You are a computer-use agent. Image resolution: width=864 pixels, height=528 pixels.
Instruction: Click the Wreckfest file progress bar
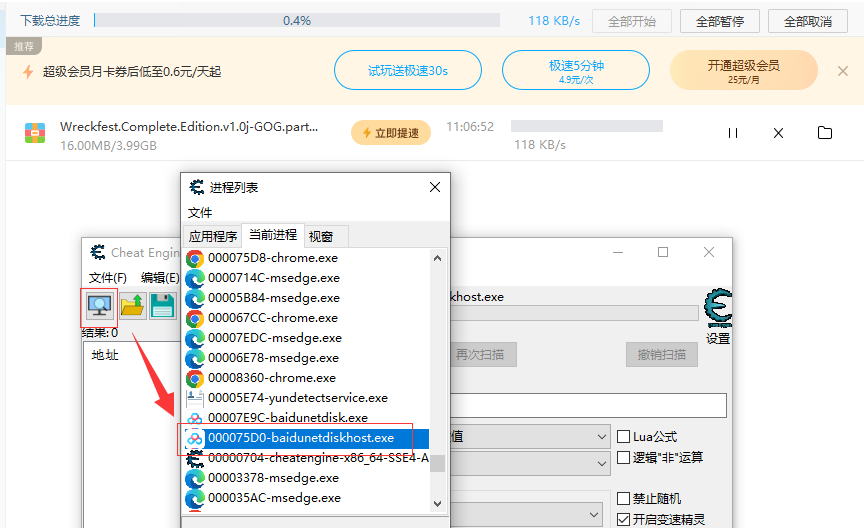pyautogui.click(x=587, y=126)
